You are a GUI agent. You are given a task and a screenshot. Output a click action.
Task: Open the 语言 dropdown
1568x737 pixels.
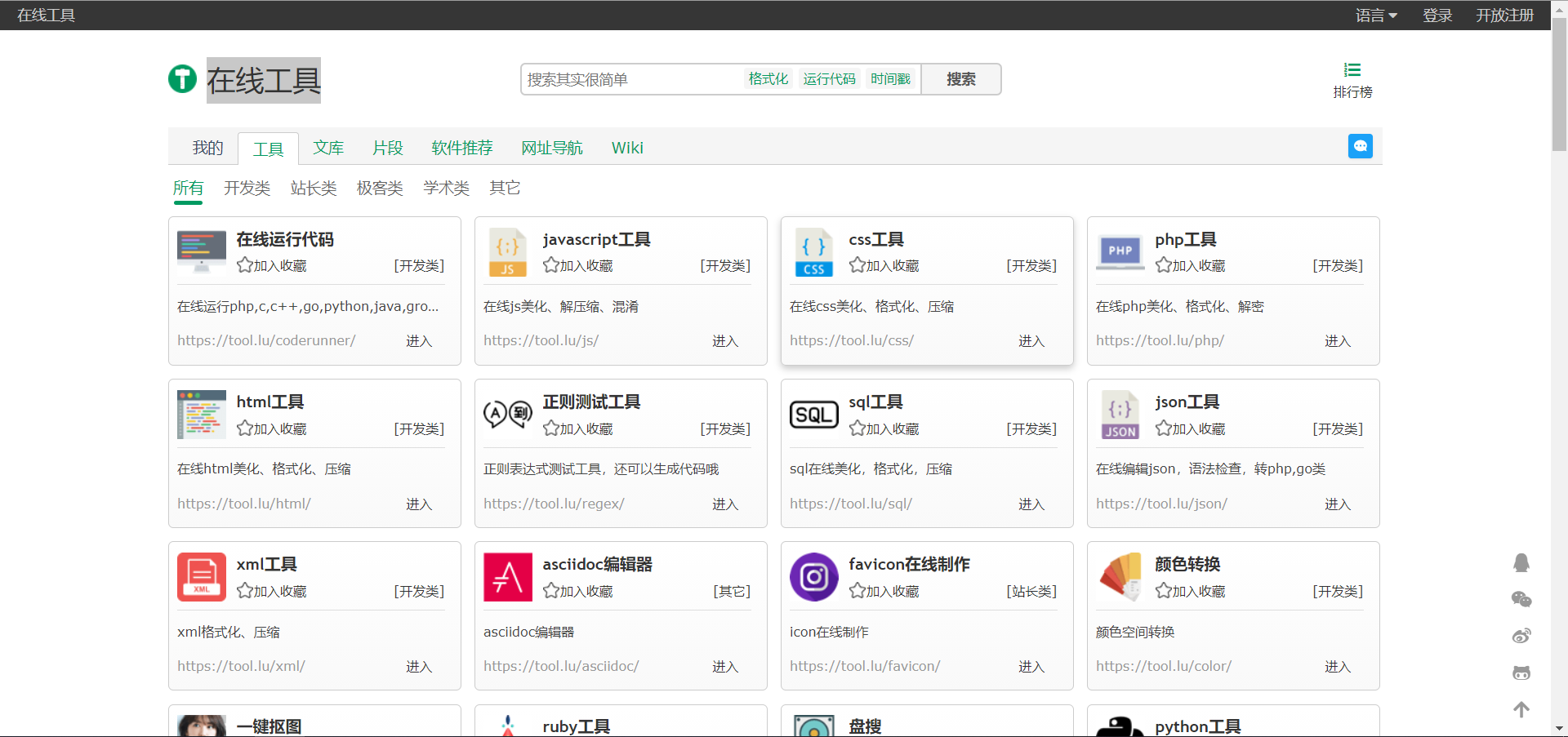point(1375,15)
